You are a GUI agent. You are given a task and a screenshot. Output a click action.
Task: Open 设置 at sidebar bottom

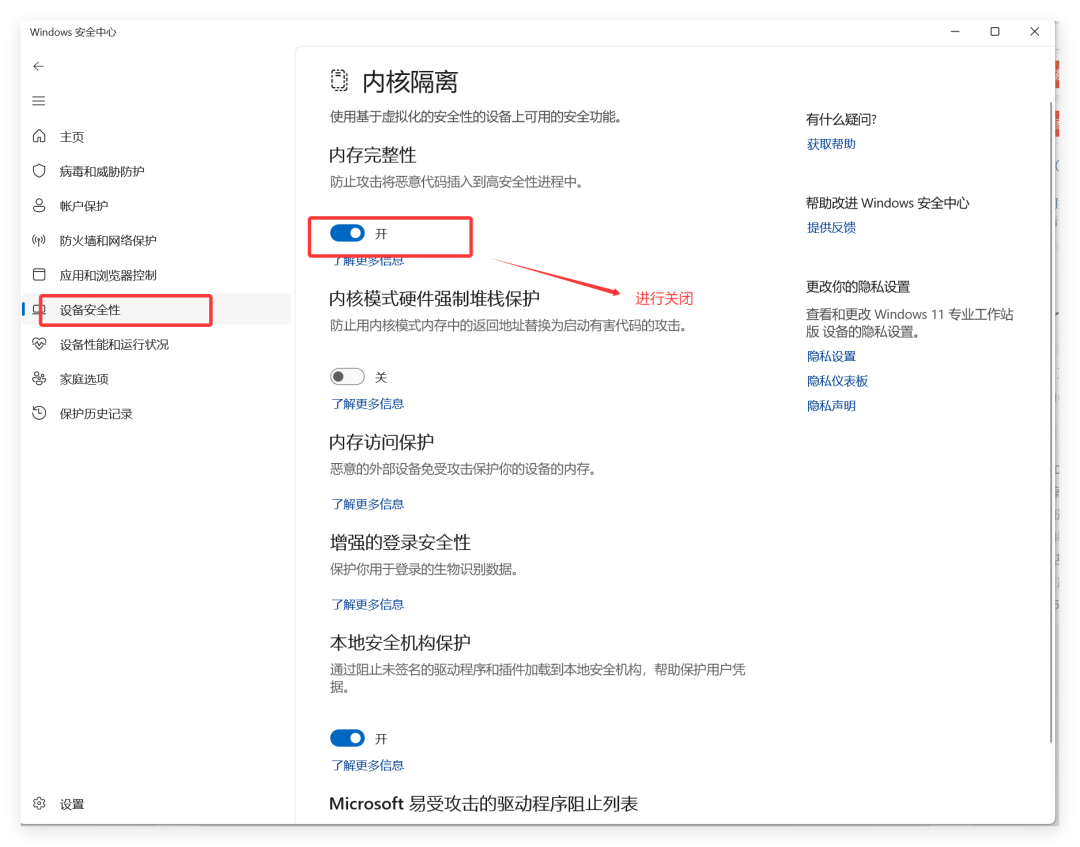tap(72, 804)
